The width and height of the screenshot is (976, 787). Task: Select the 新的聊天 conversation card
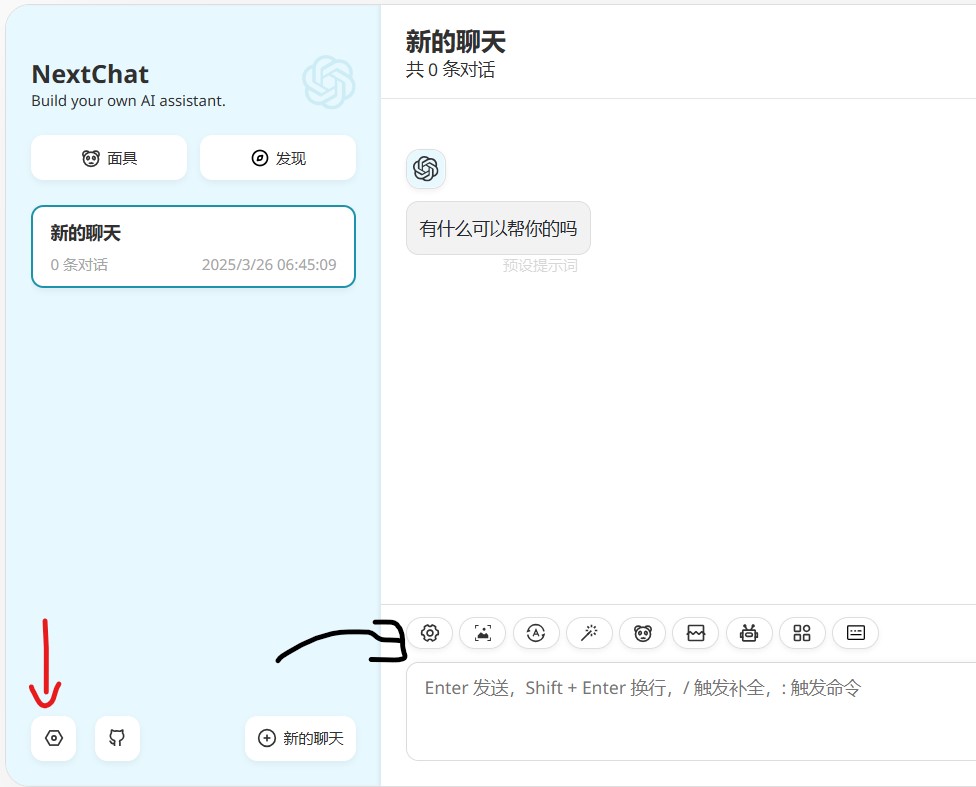click(x=194, y=247)
